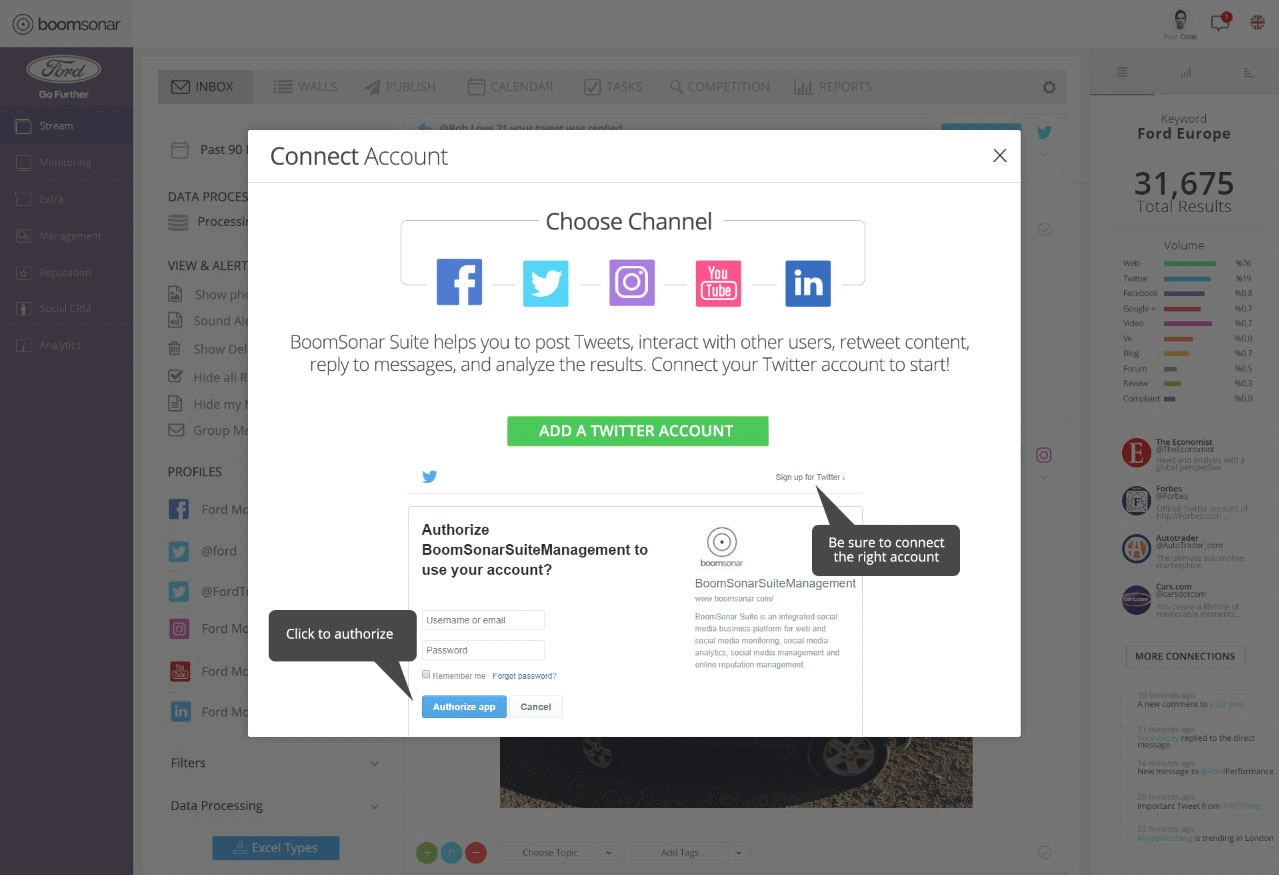The height and width of the screenshot is (875, 1279).
Task: Open the Sign up for Twitter link
Action: tap(809, 477)
